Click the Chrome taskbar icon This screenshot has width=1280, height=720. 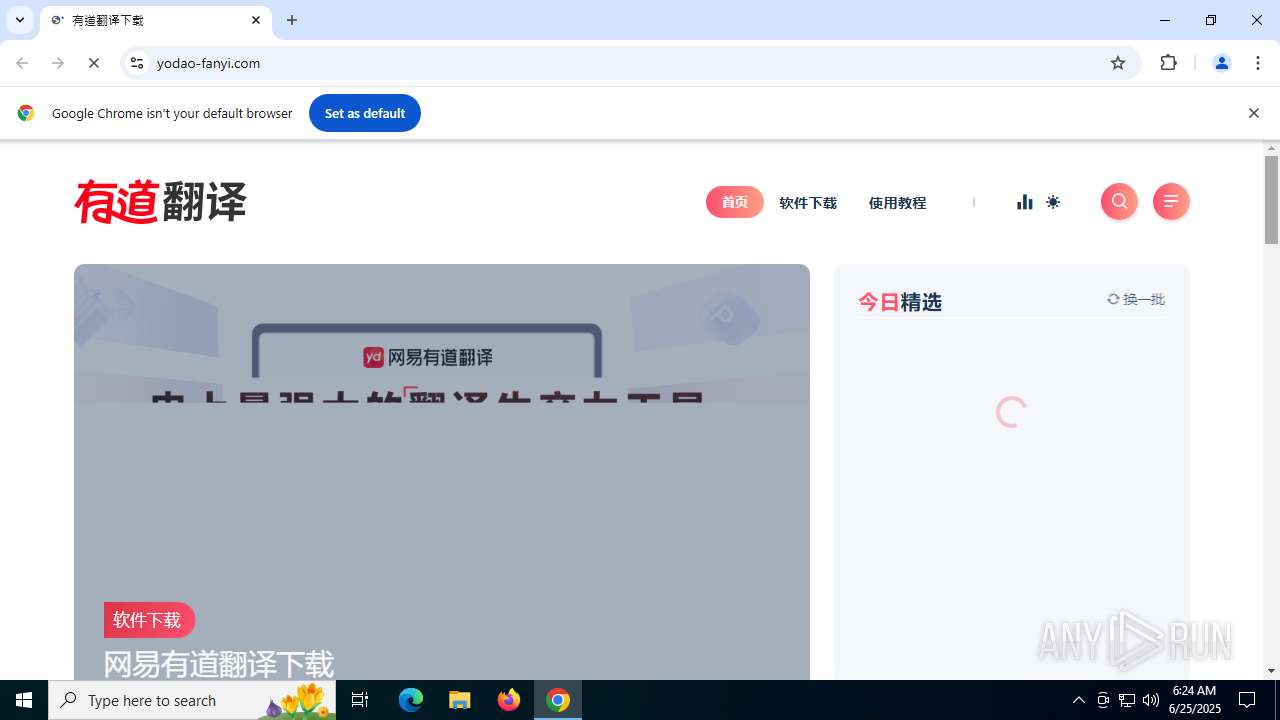click(x=558, y=700)
